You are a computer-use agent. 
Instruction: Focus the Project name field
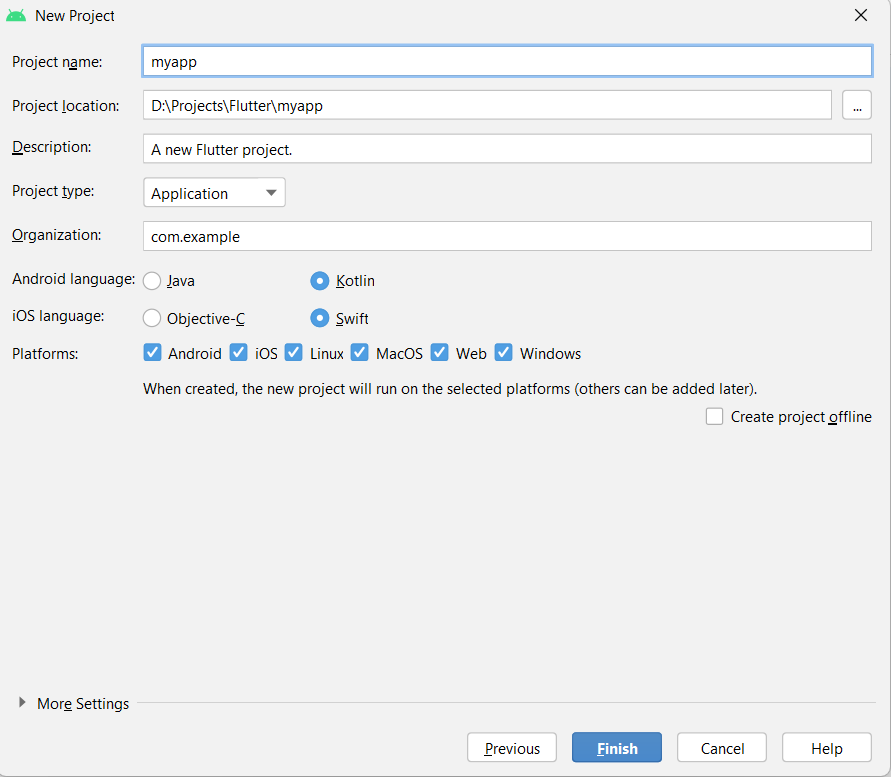tap(507, 61)
